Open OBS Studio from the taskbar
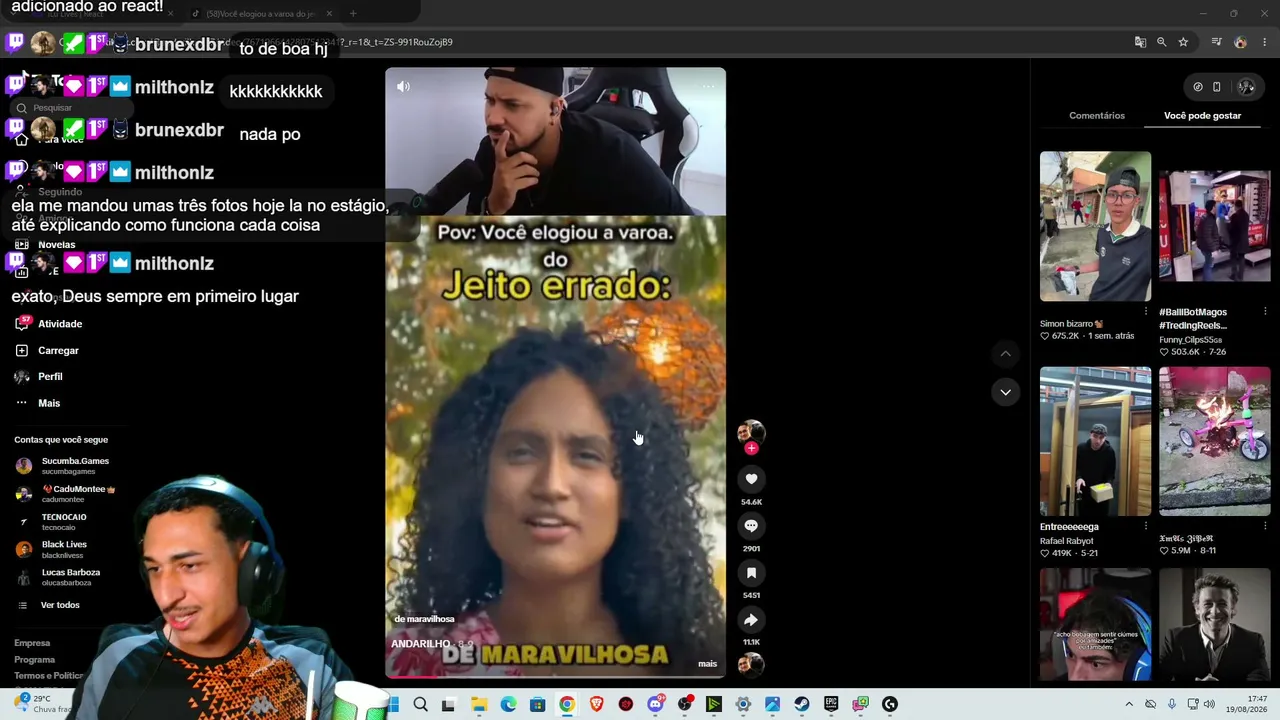This screenshot has height=720, width=1280. pos(685,704)
